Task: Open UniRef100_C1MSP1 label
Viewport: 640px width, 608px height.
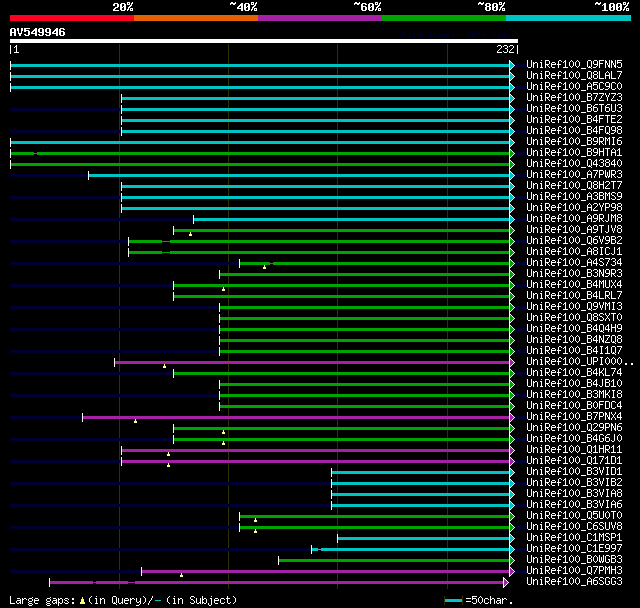Action: click(x=574, y=538)
